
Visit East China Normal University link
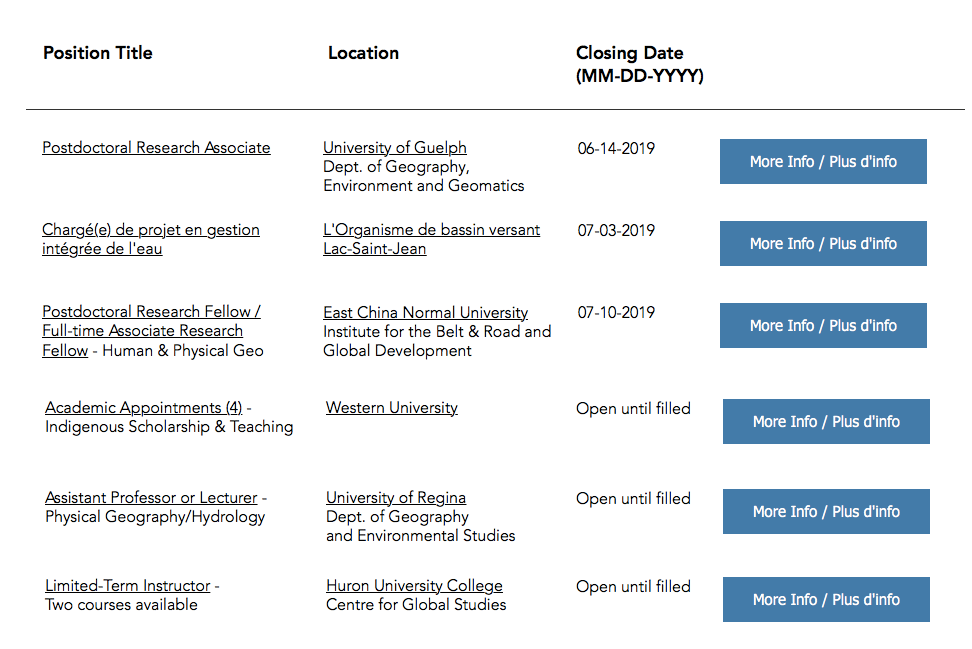pyautogui.click(x=425, y=312)
